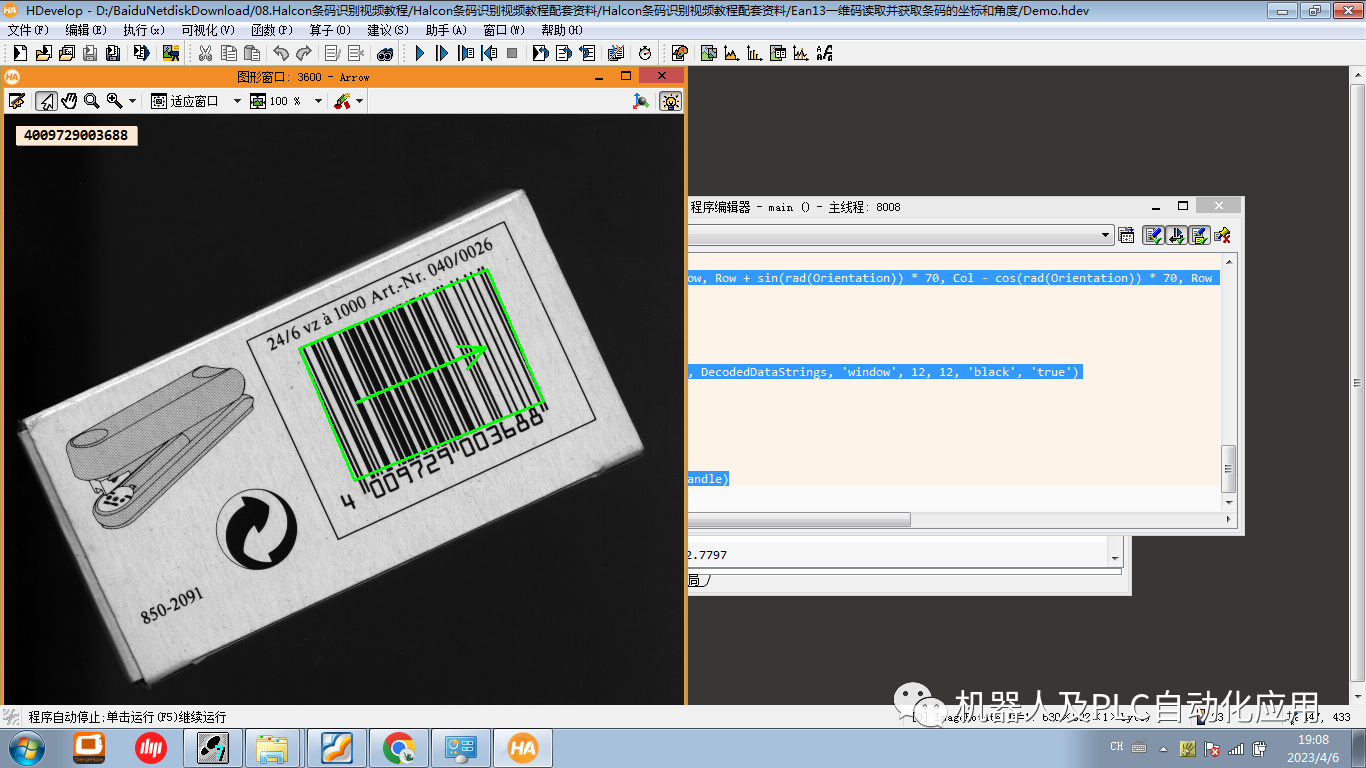Click the code line containing DecodedDataStrings
Image resolution: width=1366 pixels, height=768 pixels.
point(886,372)
